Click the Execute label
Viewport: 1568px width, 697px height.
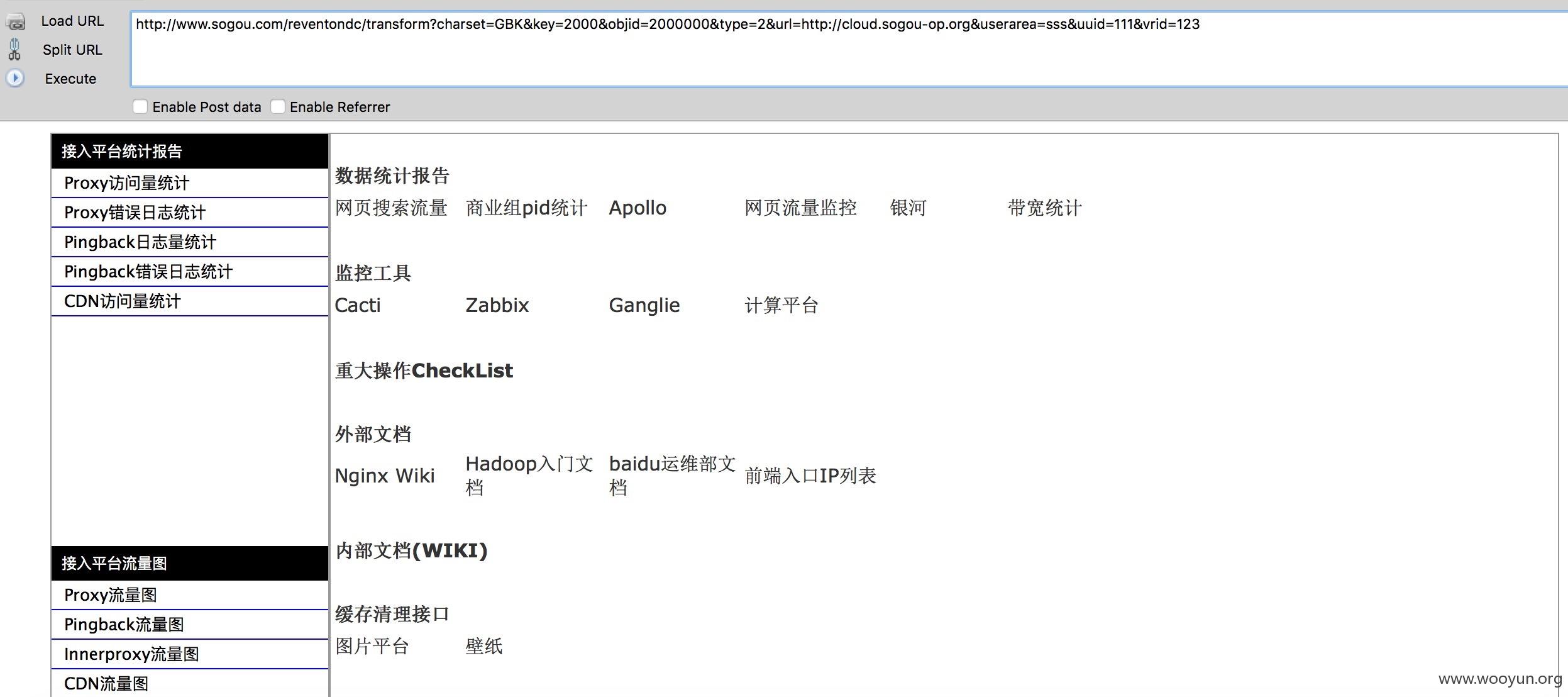(x=70, y=79)
